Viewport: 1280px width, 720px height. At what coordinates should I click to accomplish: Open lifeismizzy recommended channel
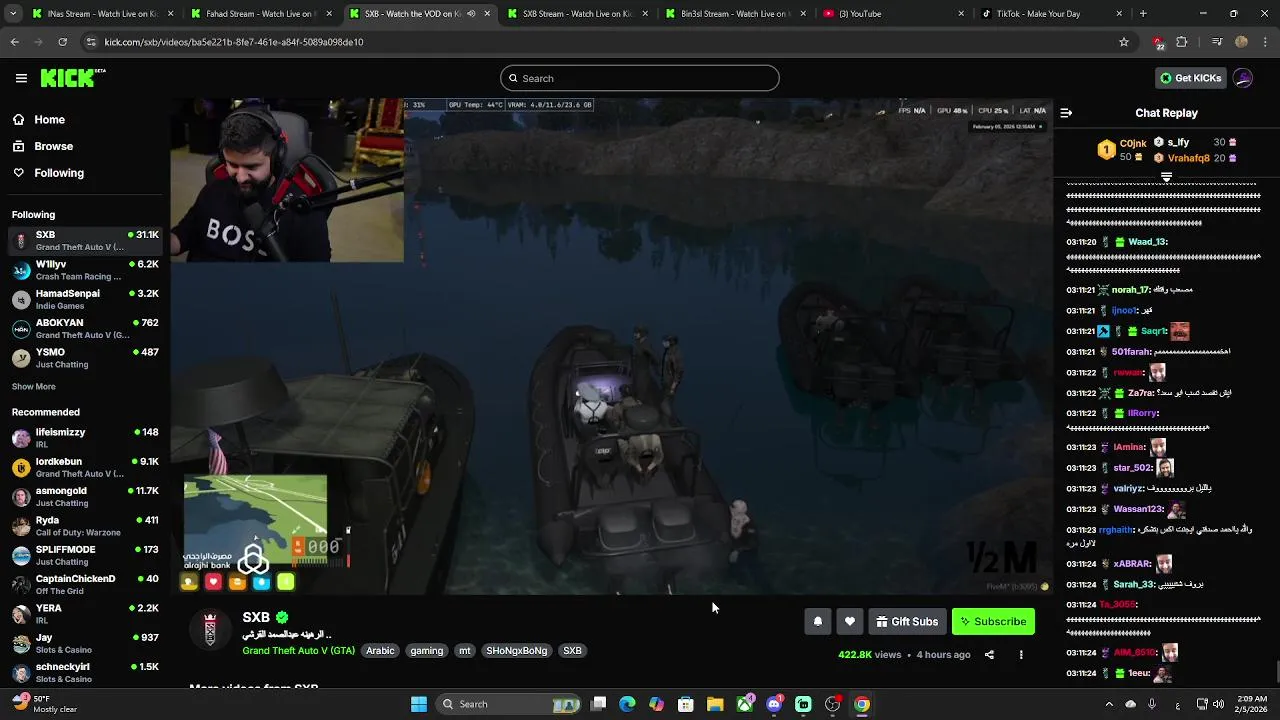point(85,438)
